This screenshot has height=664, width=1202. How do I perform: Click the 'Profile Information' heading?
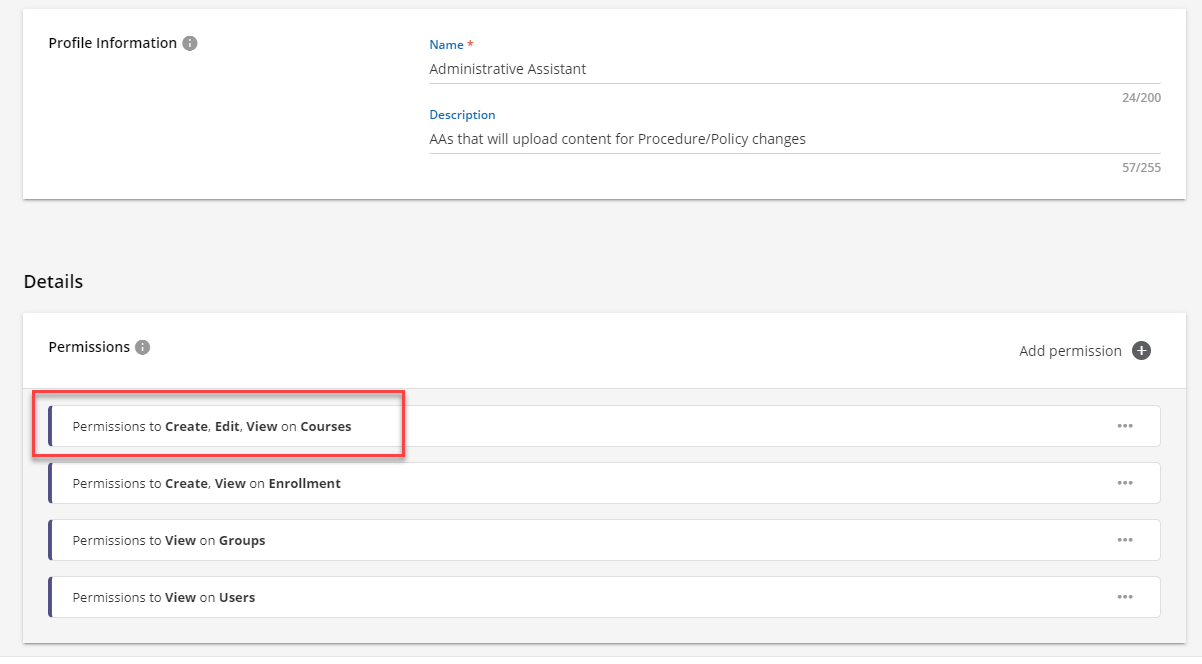[x=113, y=43]
